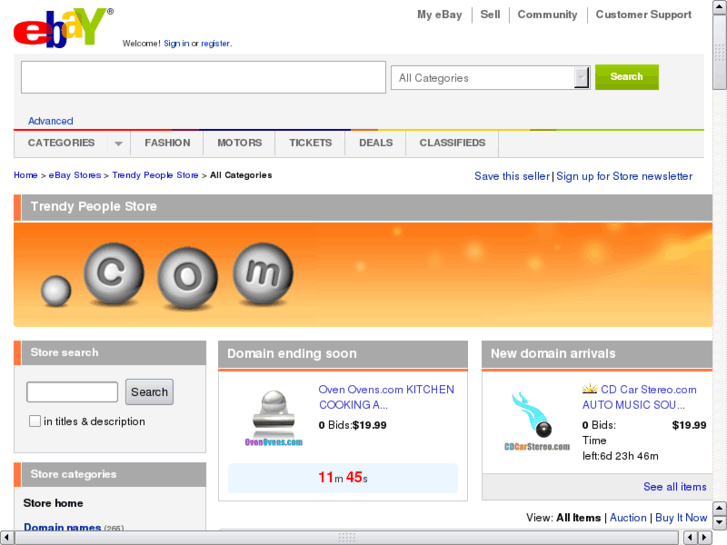The height and width of the screenshot is (545, 727).
Task: Click the vertical page scrollbar thumb
Action: tap(720, 52)
